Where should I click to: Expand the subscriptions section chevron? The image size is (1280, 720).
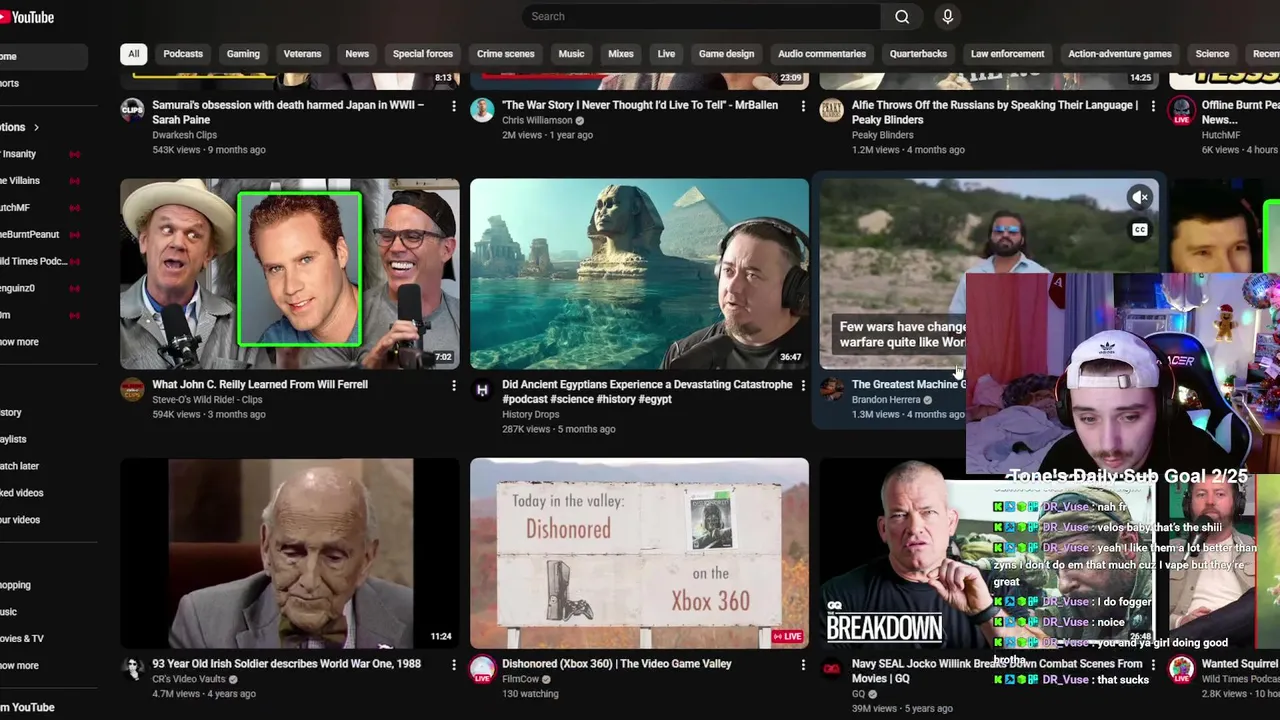pyautogui.click(x=36, y=127)
